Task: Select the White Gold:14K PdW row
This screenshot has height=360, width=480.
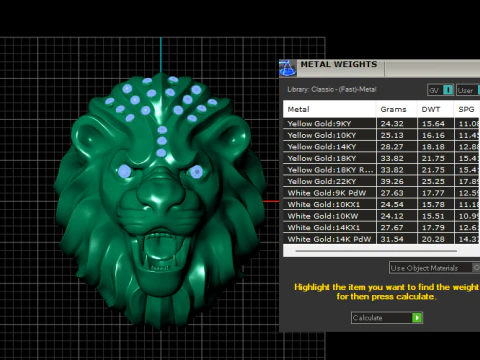Action: [381, 239]
